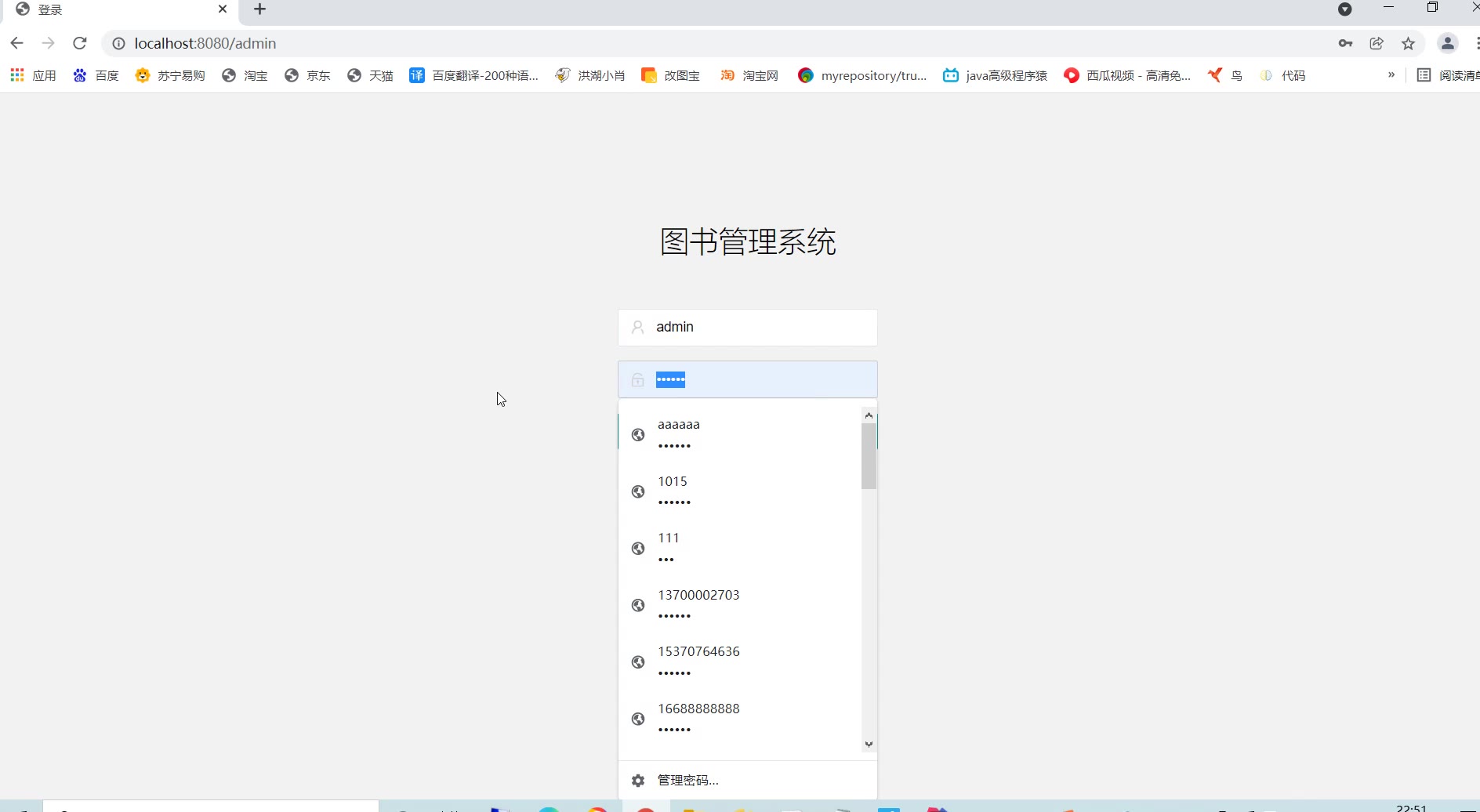The height and width of the screenshot is (812, 1480).
Task: Click the scroll down arrow of password list
Action: point(869,744)
